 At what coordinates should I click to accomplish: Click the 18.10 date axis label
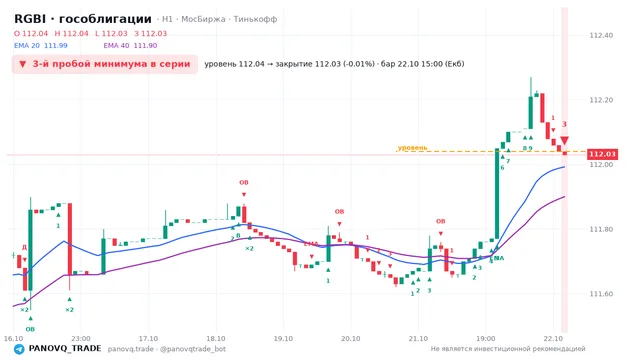pos(216,338)
